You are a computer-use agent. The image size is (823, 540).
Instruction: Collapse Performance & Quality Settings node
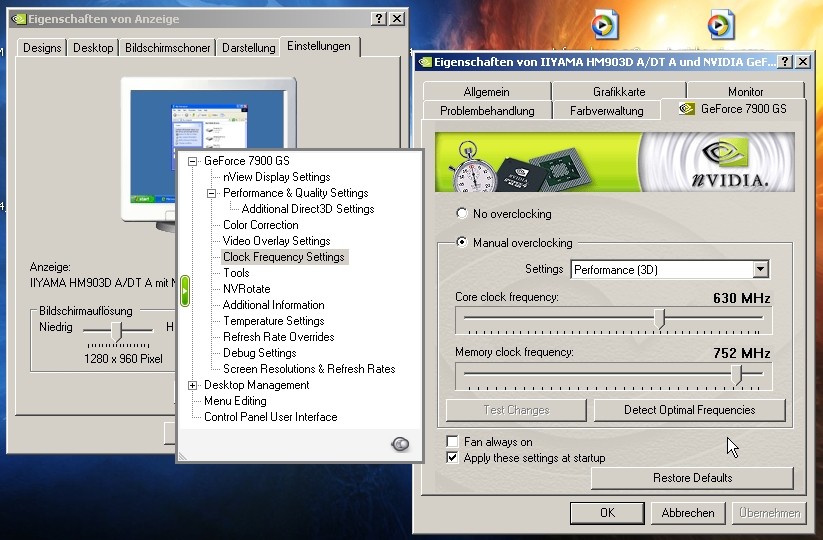click(x=212, y=193)
